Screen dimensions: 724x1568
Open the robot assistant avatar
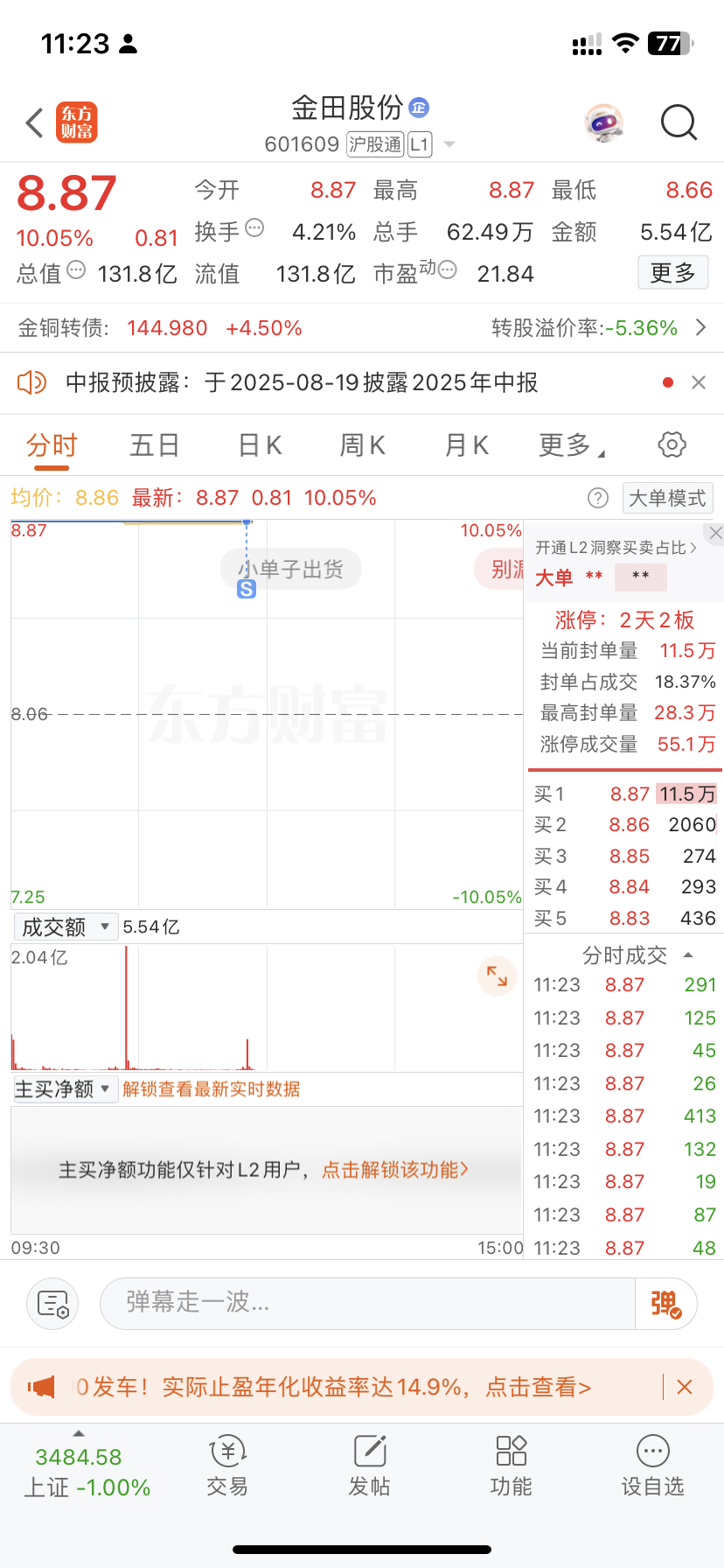click(603, 123)
